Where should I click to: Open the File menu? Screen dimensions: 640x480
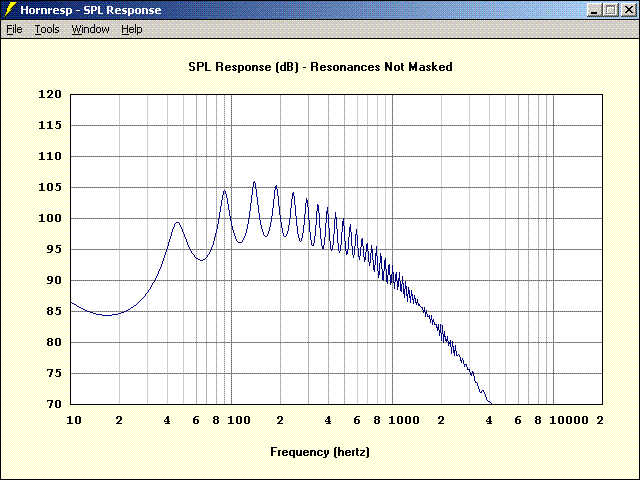coord(14,29)
